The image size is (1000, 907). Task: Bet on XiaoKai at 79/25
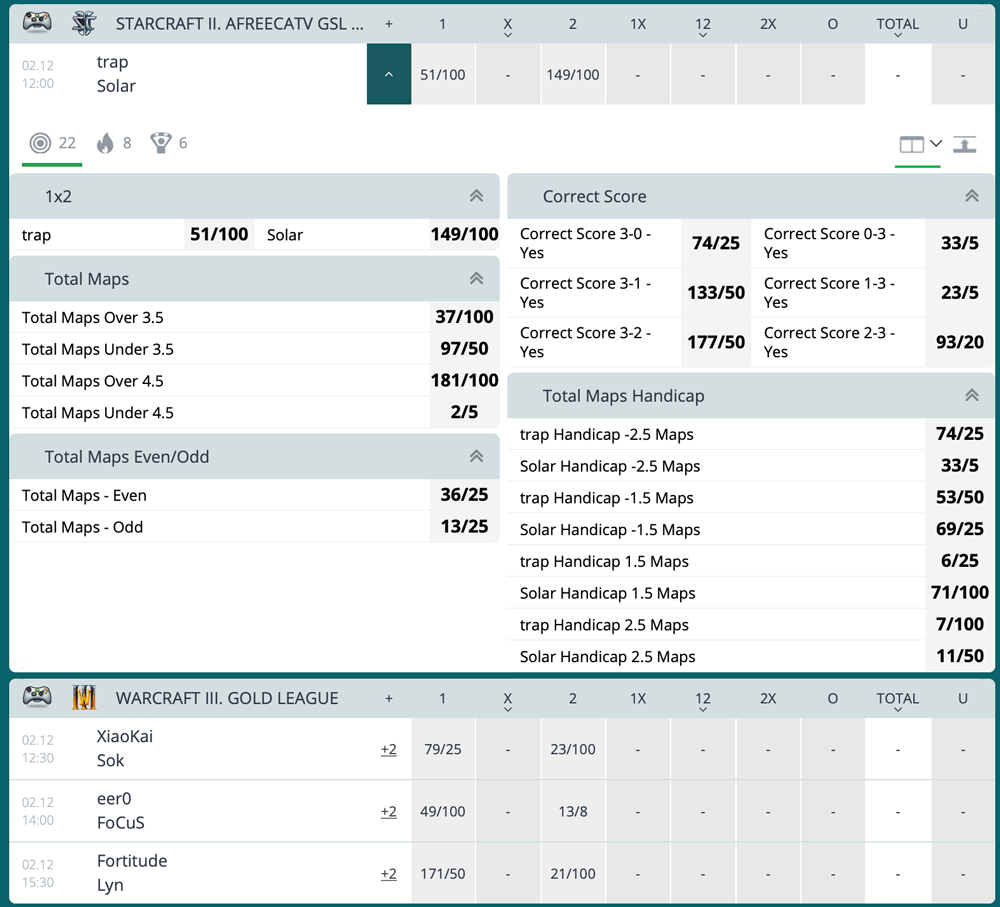pyautogui.click(x=443, y=749)
